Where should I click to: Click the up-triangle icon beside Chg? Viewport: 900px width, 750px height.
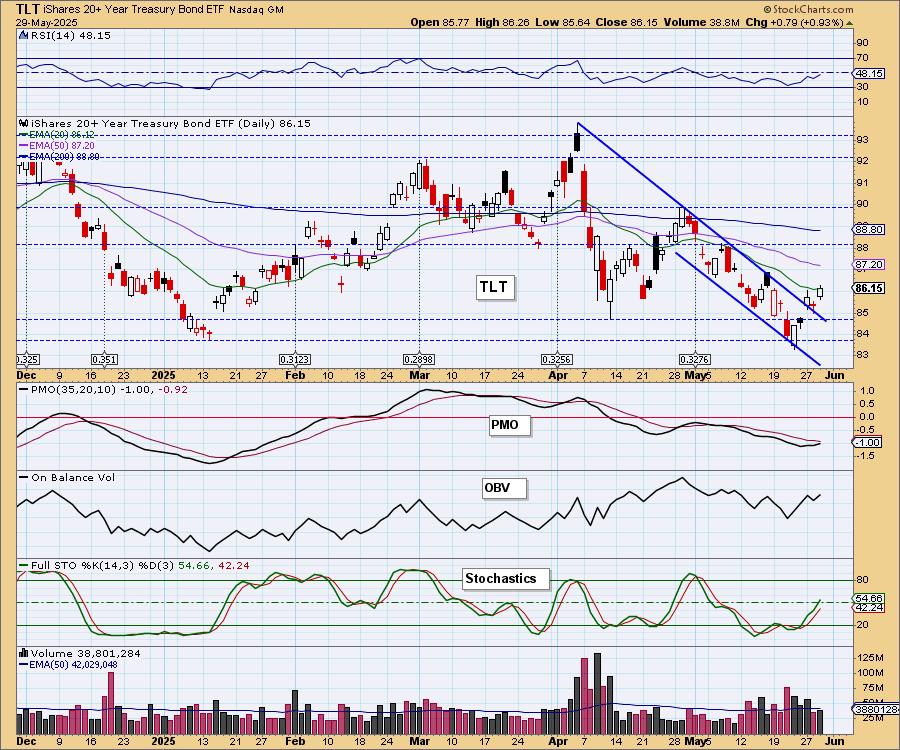pyautogui.click(x=849, y=23)
